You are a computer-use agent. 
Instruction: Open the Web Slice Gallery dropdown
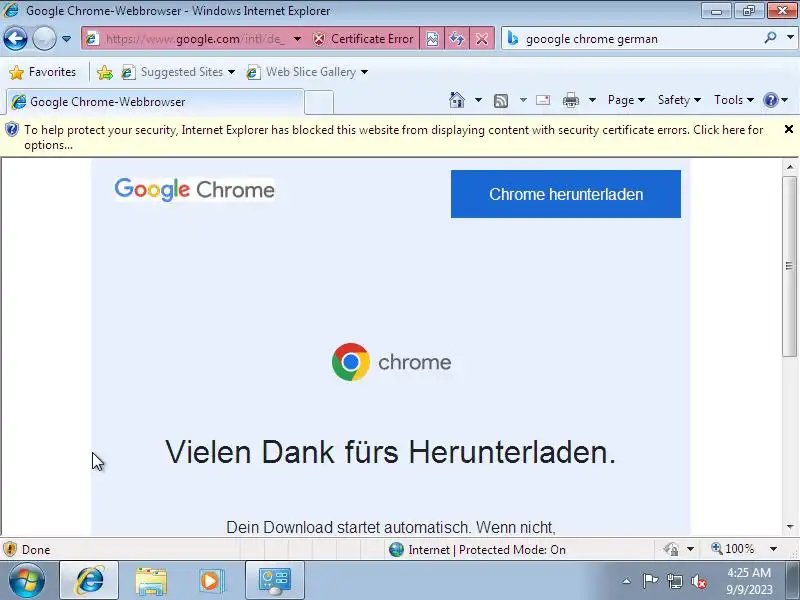[x=307, y=72]
